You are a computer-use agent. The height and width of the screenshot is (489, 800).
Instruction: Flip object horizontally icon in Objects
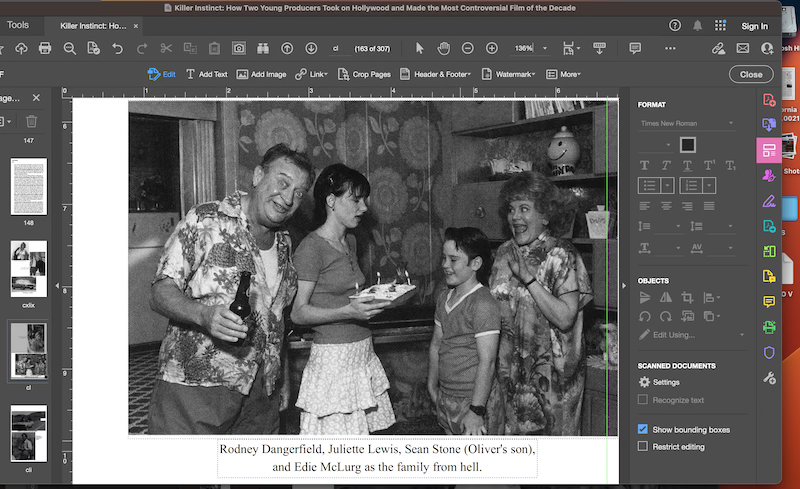coord(666,298)
